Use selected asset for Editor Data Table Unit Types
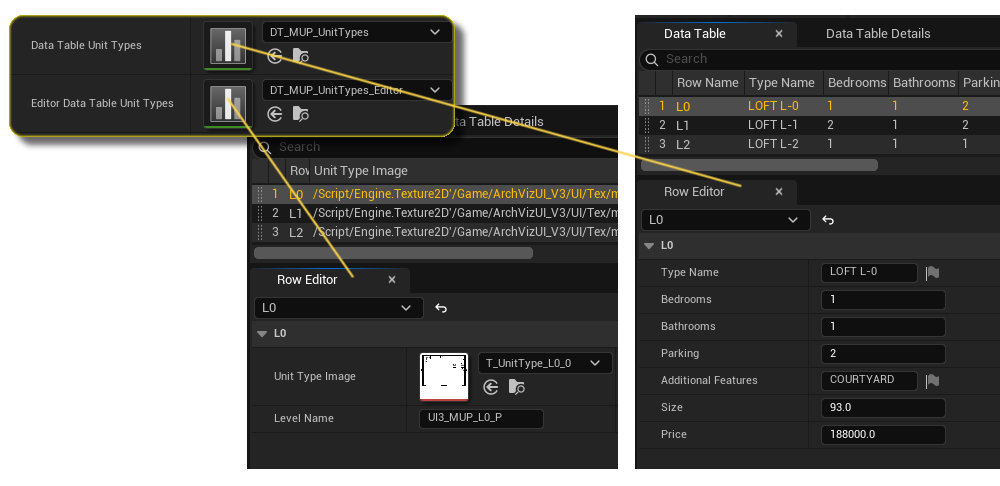The height and width of the screenshot is (486, 1000). pyautogui.click(x=274, y=114)
